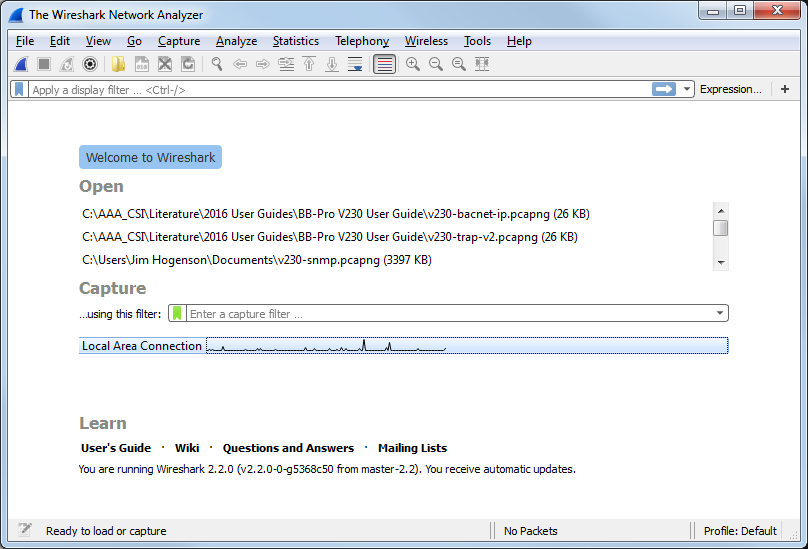
Task: Add a display filter button with plus
Action: tap(785, 89)
